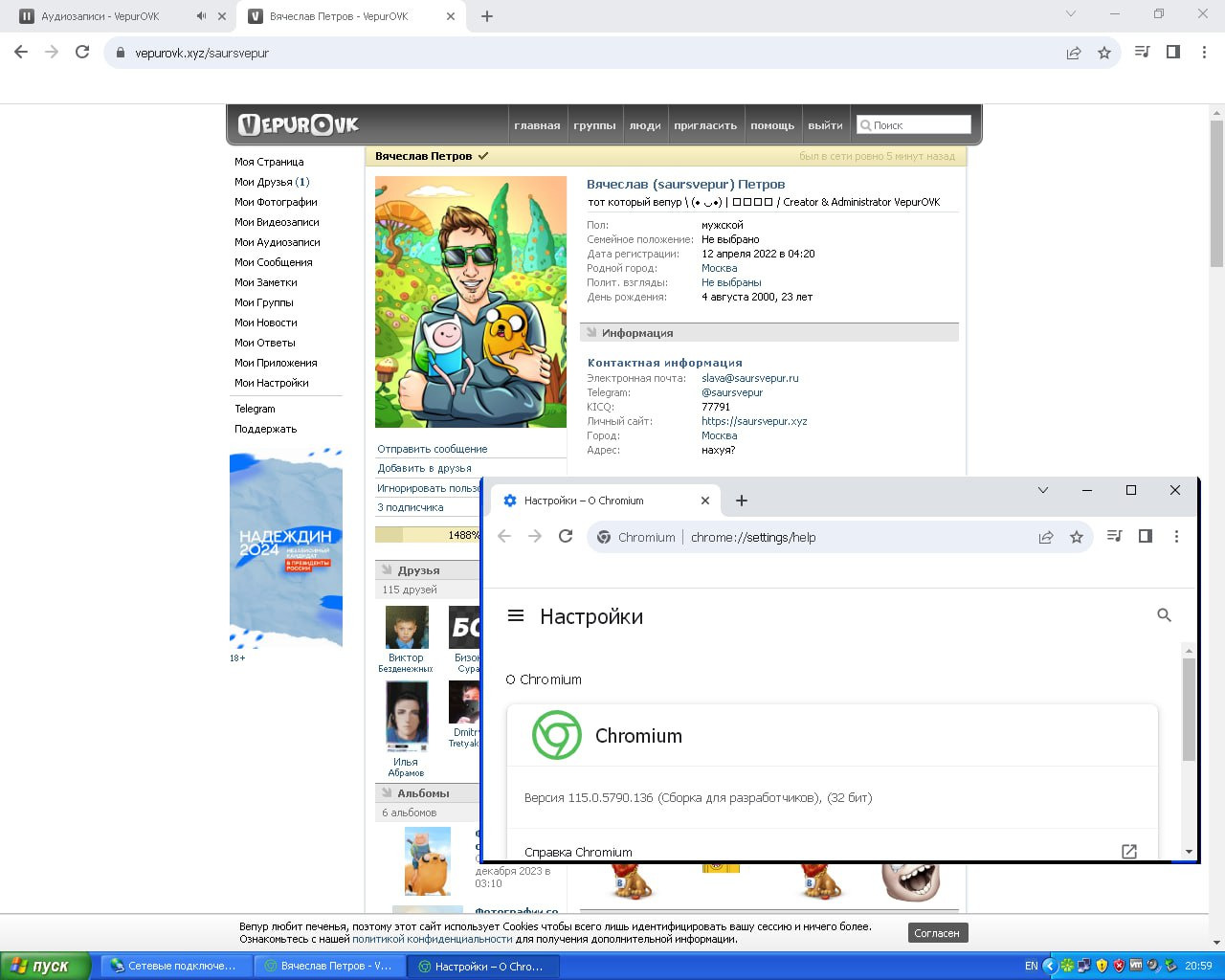
Task: Open three-dot menu in the settings window
Action: pyautogui.click(x=1176, y=537)
